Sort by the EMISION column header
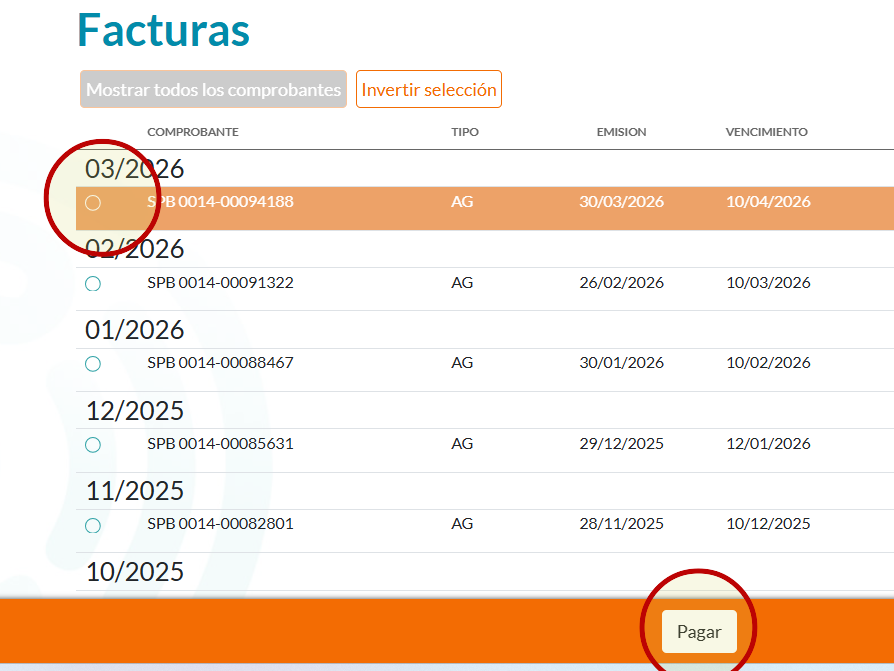Screen dimensions: 894x671 point(621,131)
